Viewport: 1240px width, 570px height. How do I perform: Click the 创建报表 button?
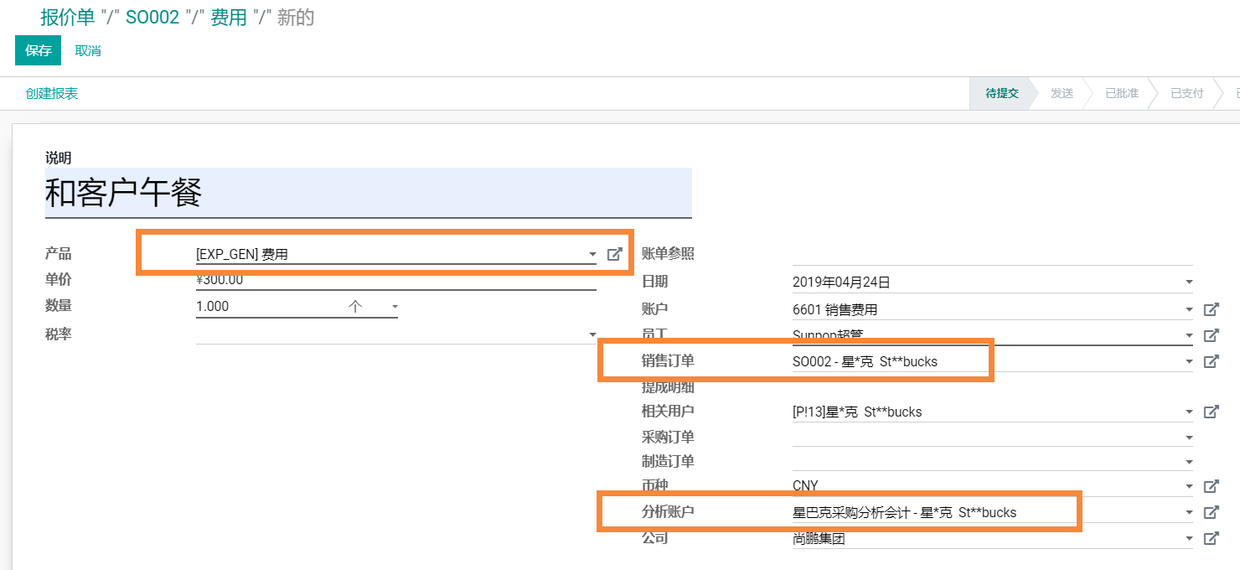52,93
